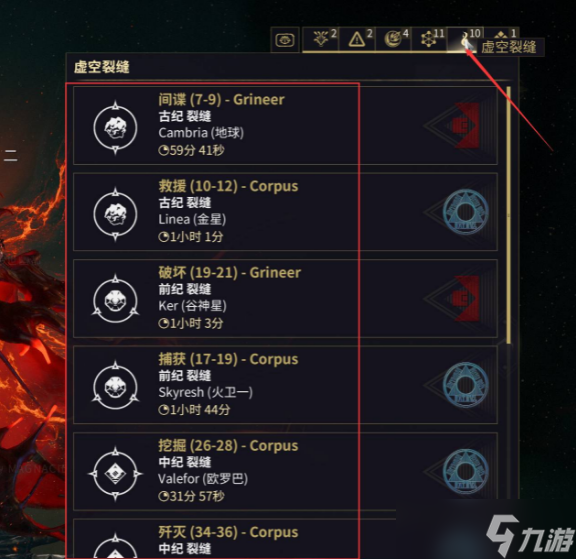The height and width of the screenshot is (559, 576).
Task: Toggle the eye visibility button
Action: click(x=285, y=39)
